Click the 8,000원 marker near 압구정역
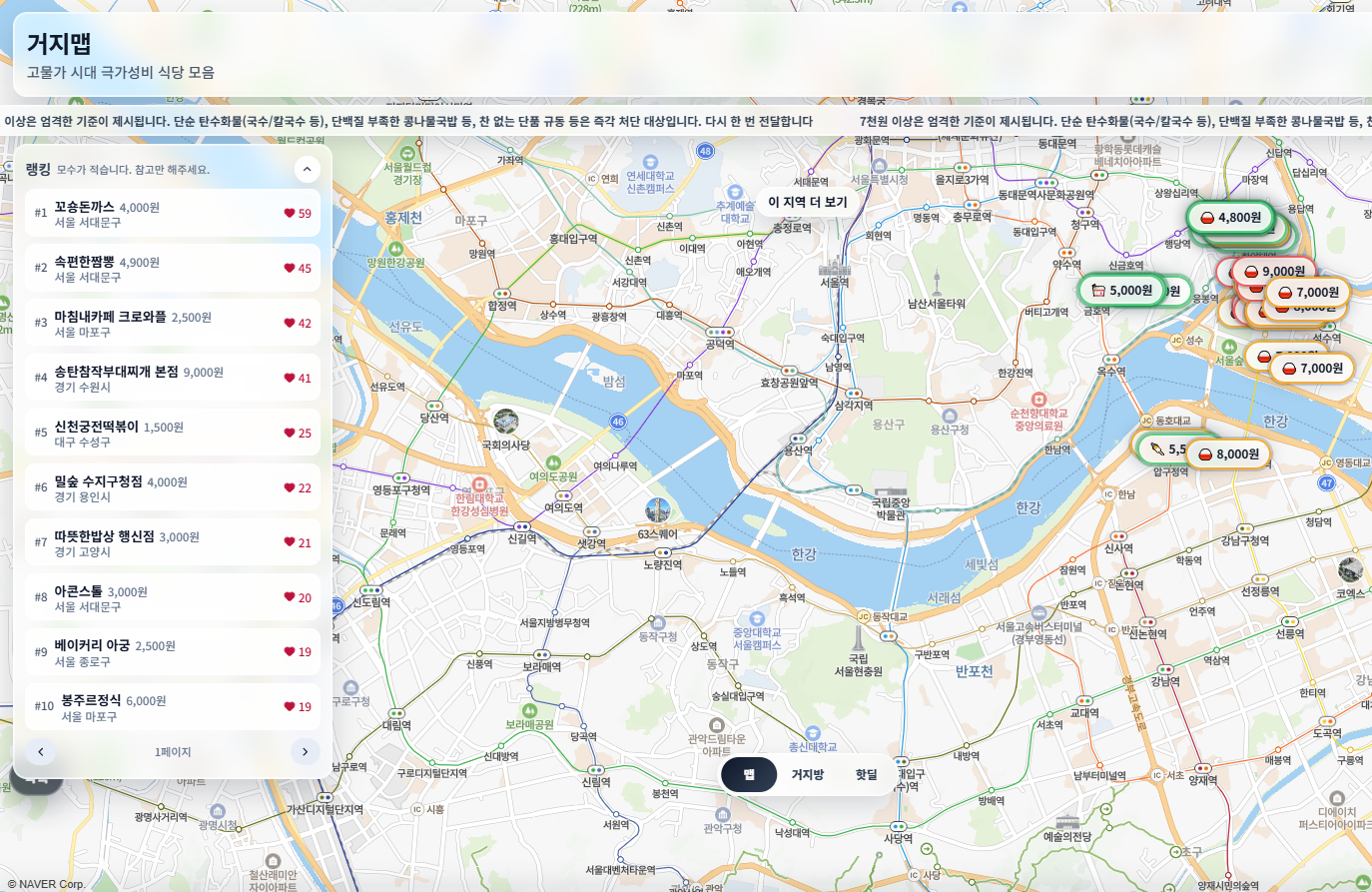This screenshot has width=1372, height=892. click(x=1228, y=453)
